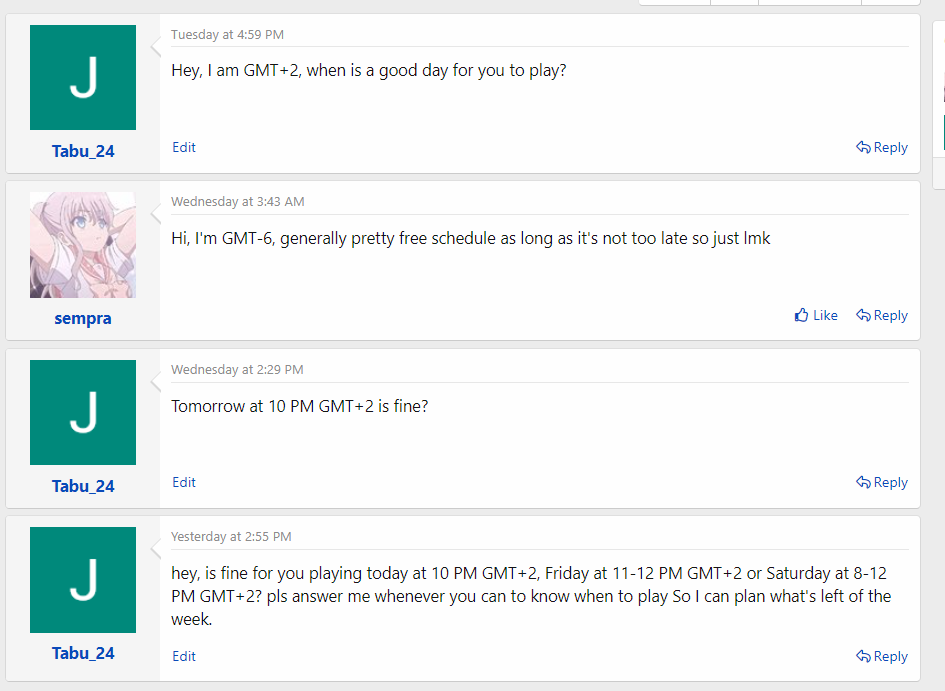Viewport: 945px width, 691px height.
Task: Click the thumbs-up Like icon
Action: tap(801, 315)
